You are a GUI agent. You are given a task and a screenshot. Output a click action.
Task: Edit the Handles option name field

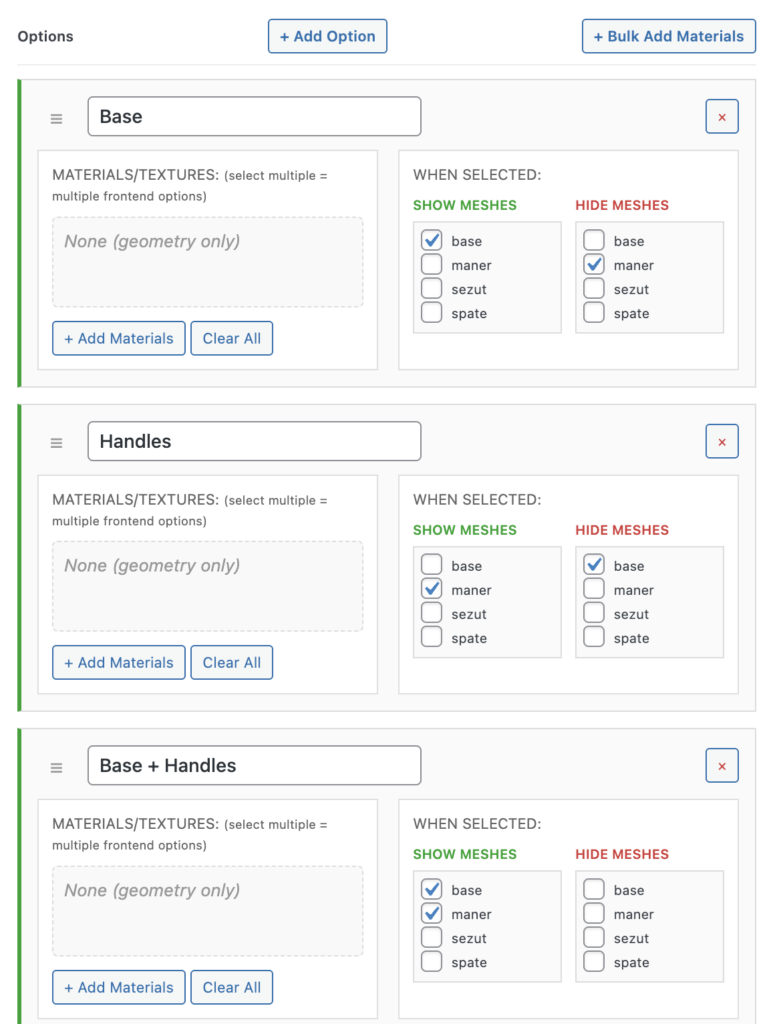(x=254, y=441)
